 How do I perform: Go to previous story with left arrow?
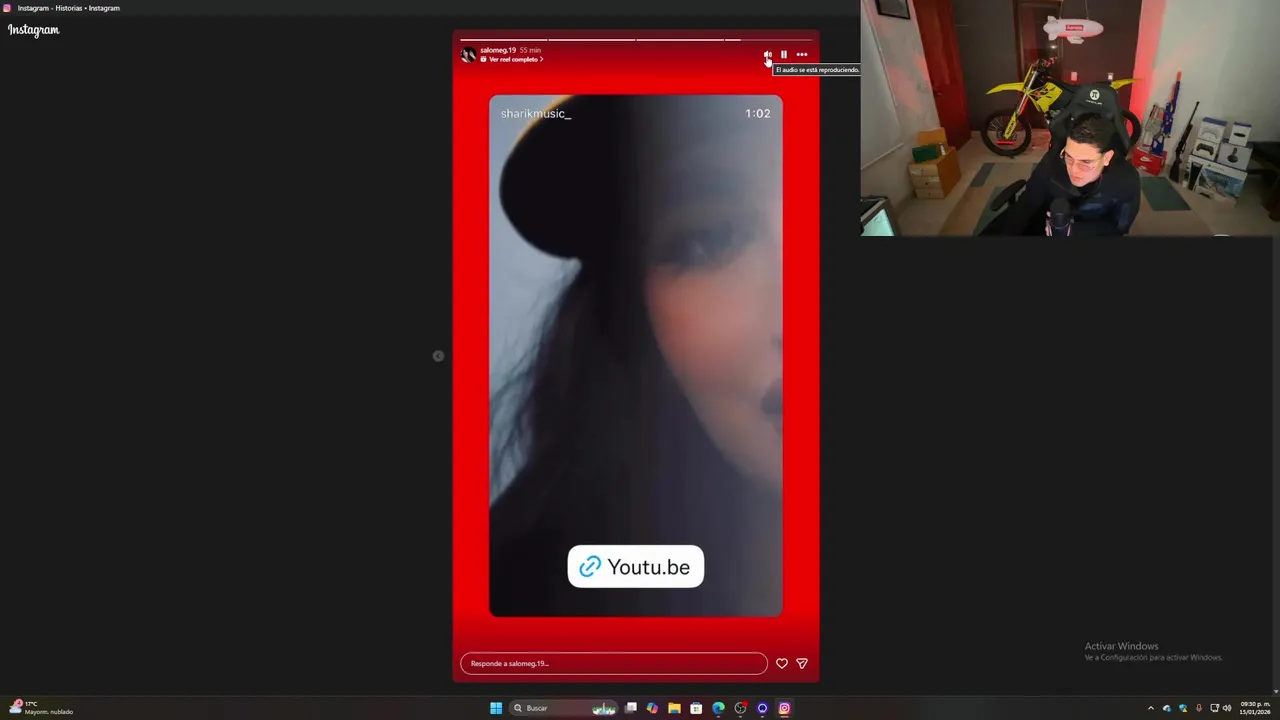[438, 356]
